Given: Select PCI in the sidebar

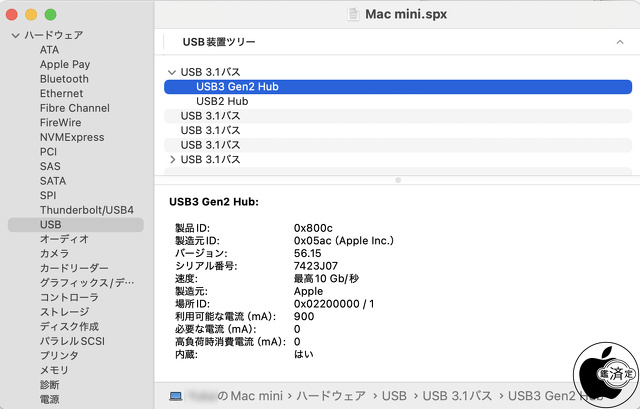Looking at the screenshot, I should (48, 152).
